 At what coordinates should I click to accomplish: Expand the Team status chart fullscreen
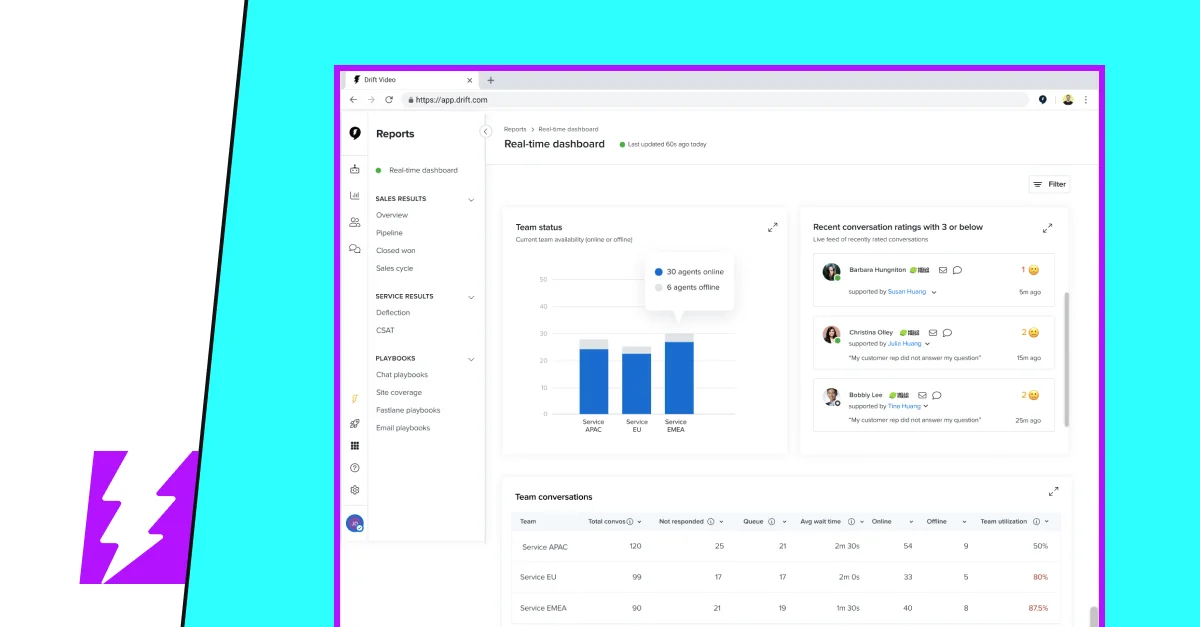(x=772, y=227)
